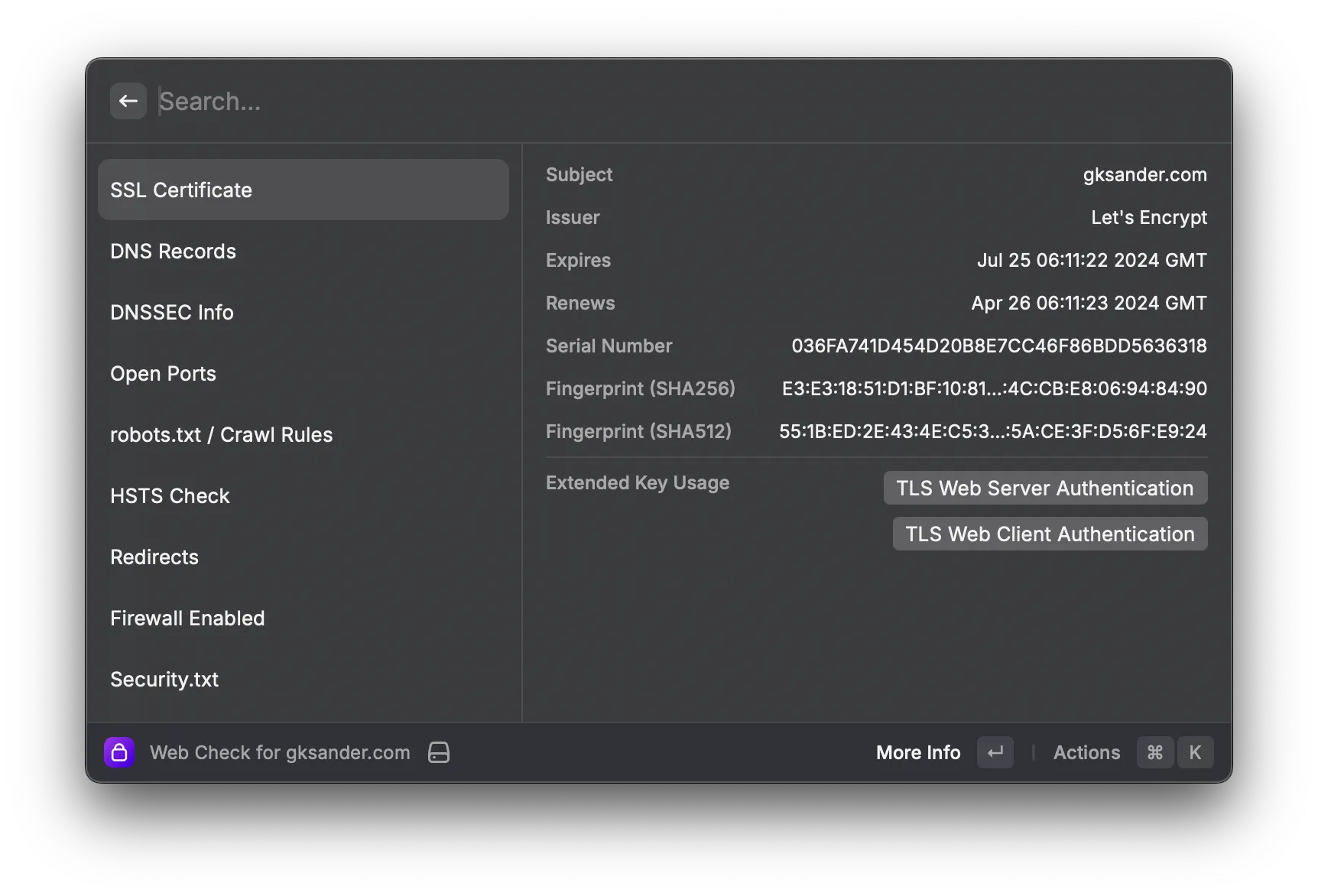Click the back arrow button
This screenshot has width=1318, height=896.
click(128, 101)
